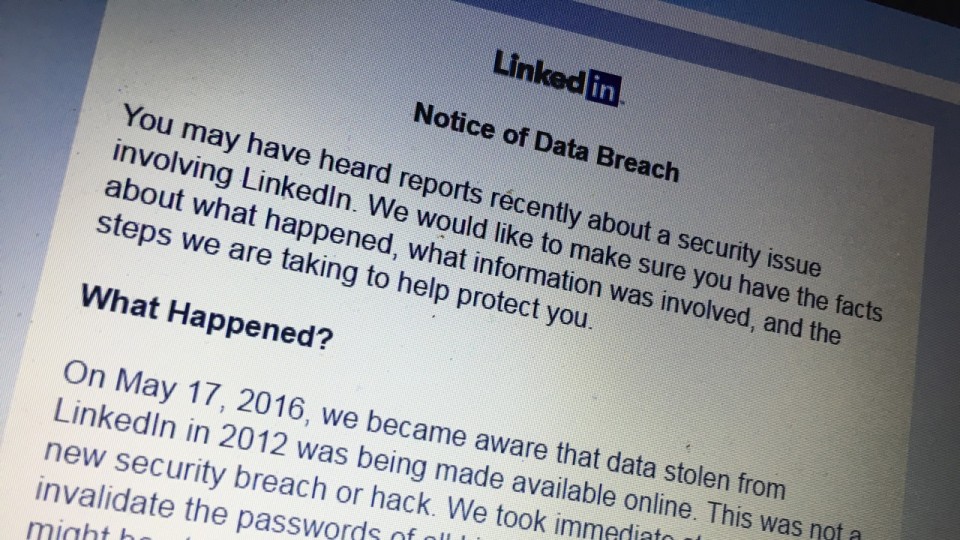Click the blue "in" square of the logo
The height and width of the screenshot is (540, 960).
602,87
